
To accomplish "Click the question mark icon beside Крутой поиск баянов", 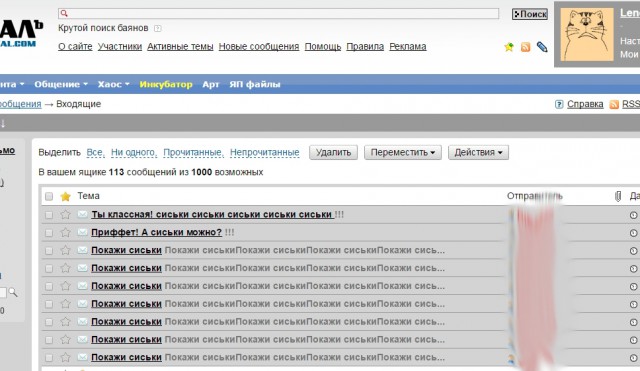I will click(x=158, y=28).
